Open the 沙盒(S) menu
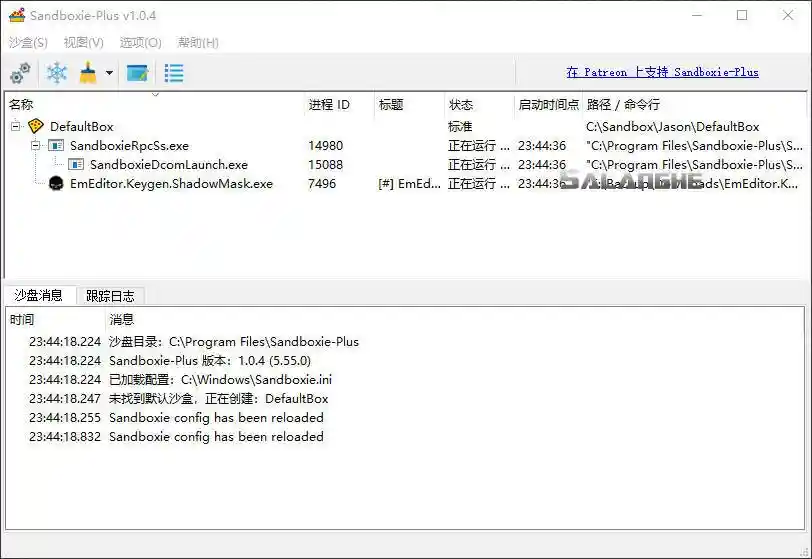Image resolution: width=812 pixels, height=559 pixels. (28, 42)
